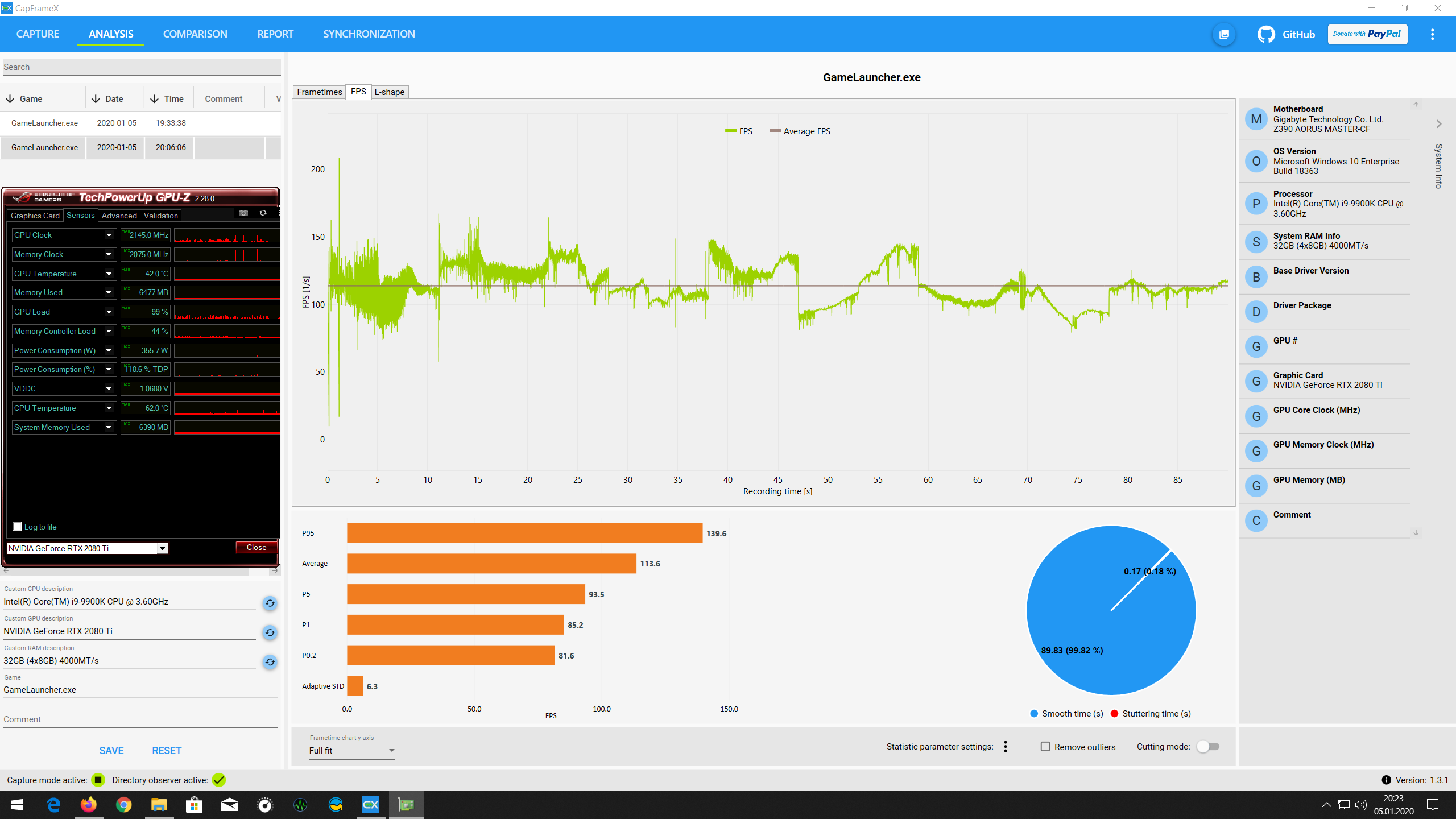Toggle Average FPS series in legend
1456x819 pixels.
coord(800,131)
